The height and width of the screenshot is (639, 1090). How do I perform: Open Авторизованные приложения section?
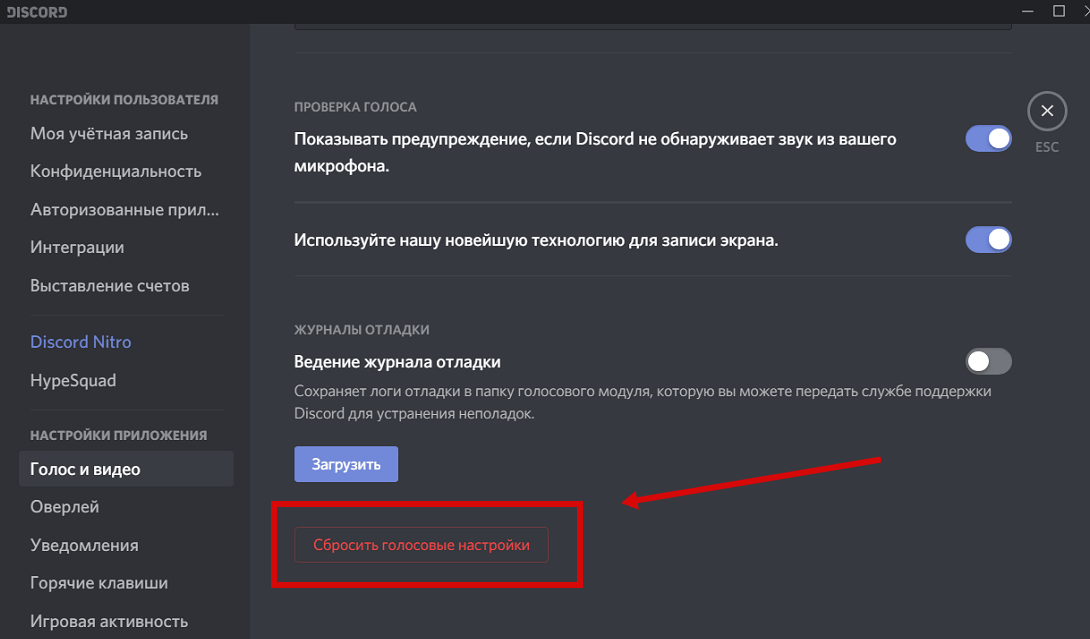pyautogui.click(x=124, y=210)
